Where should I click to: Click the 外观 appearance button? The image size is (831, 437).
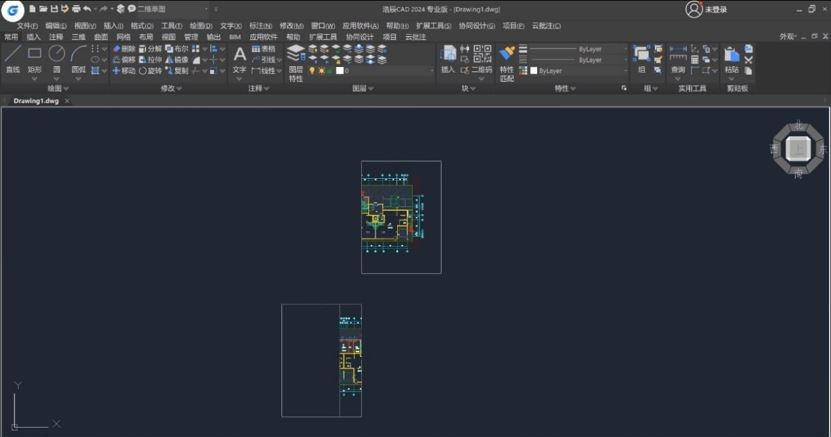point(787,37)
